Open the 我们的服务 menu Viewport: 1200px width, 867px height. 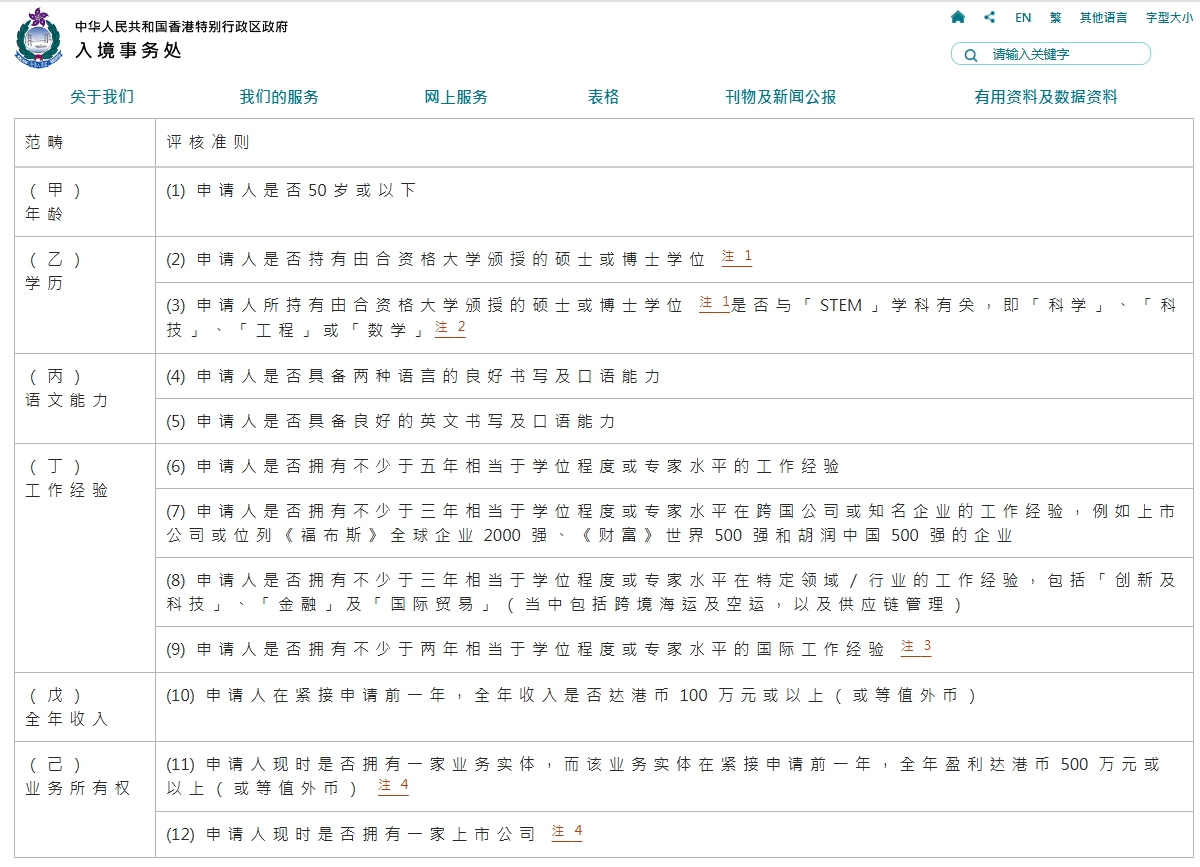tap(277, 97)
